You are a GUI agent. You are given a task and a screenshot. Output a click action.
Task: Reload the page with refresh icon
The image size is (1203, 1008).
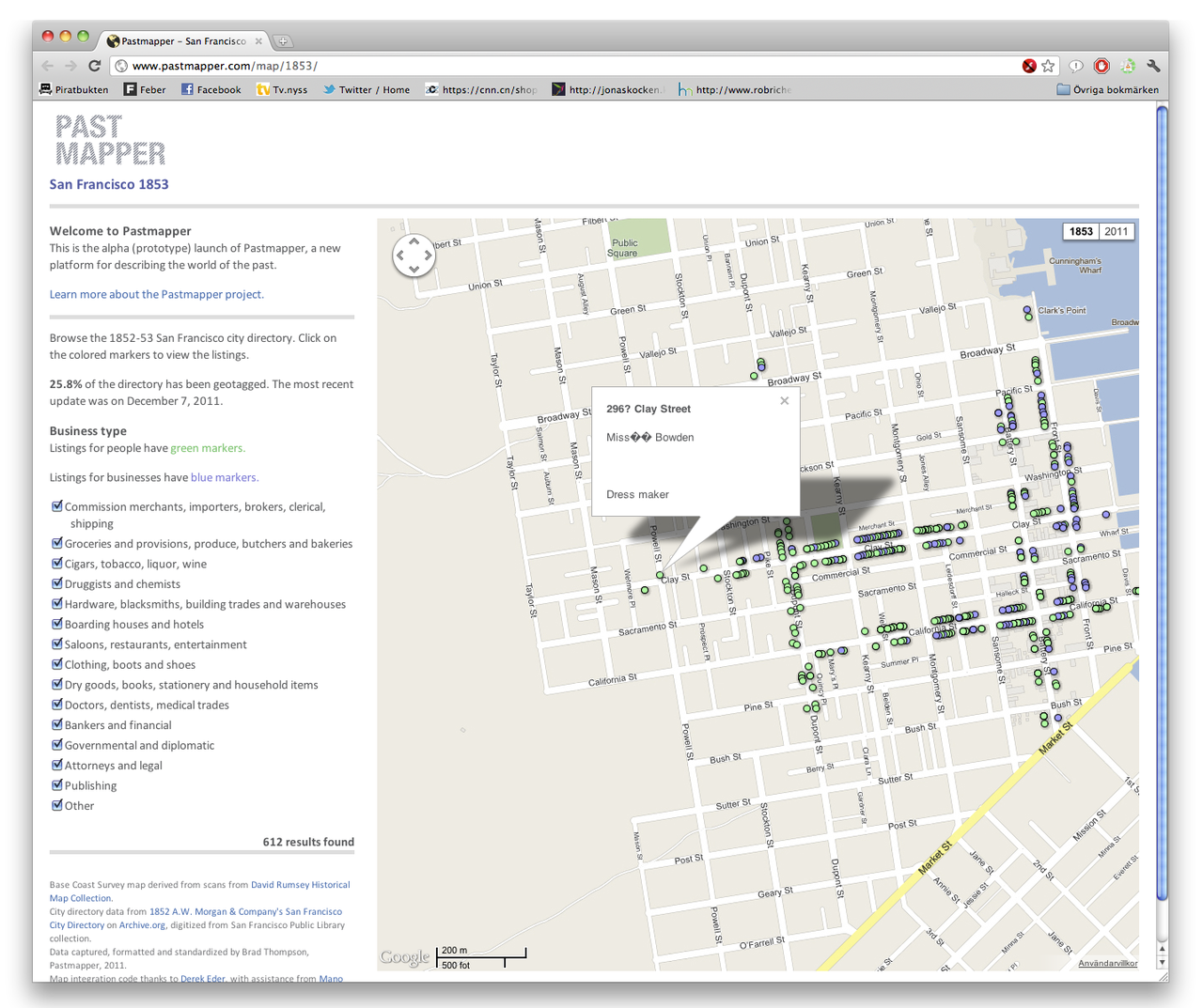click(x=94, y=66)
